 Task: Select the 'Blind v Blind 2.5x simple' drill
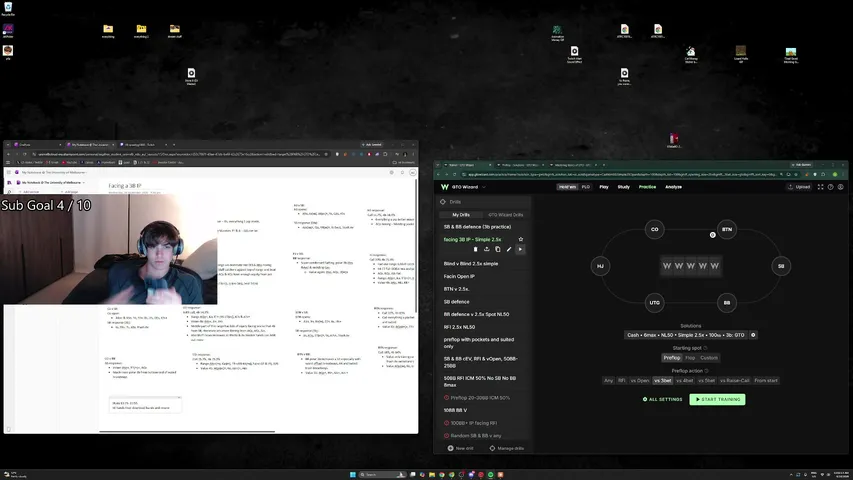click(x=471, y=263)
